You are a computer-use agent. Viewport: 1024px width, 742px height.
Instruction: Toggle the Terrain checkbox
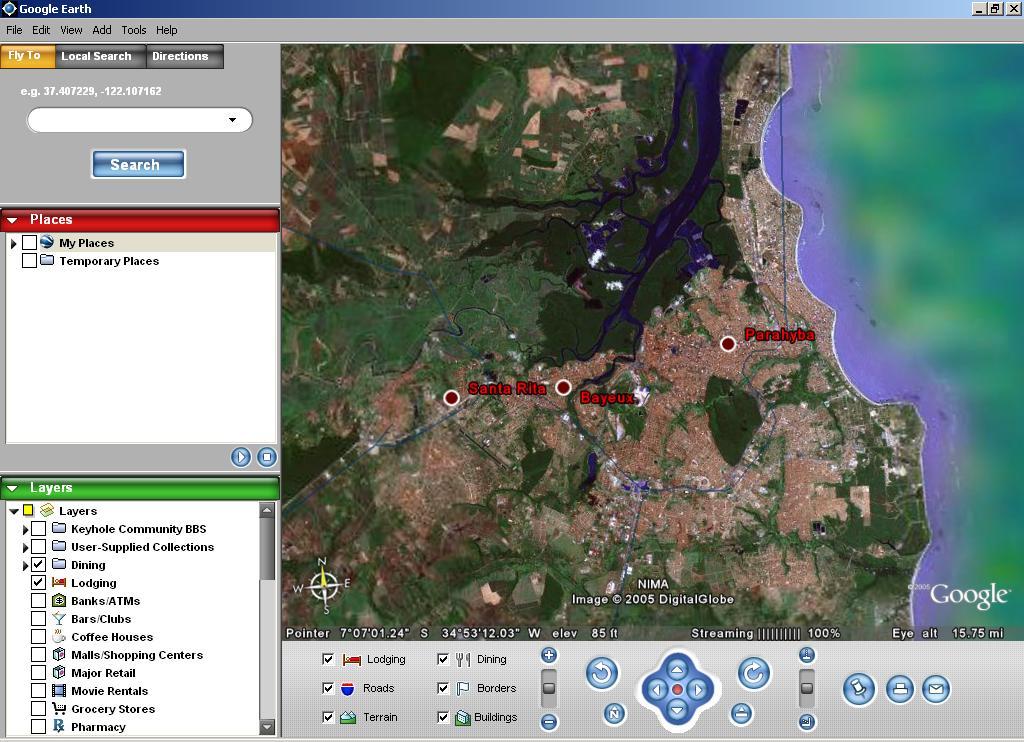coord(328,717)
